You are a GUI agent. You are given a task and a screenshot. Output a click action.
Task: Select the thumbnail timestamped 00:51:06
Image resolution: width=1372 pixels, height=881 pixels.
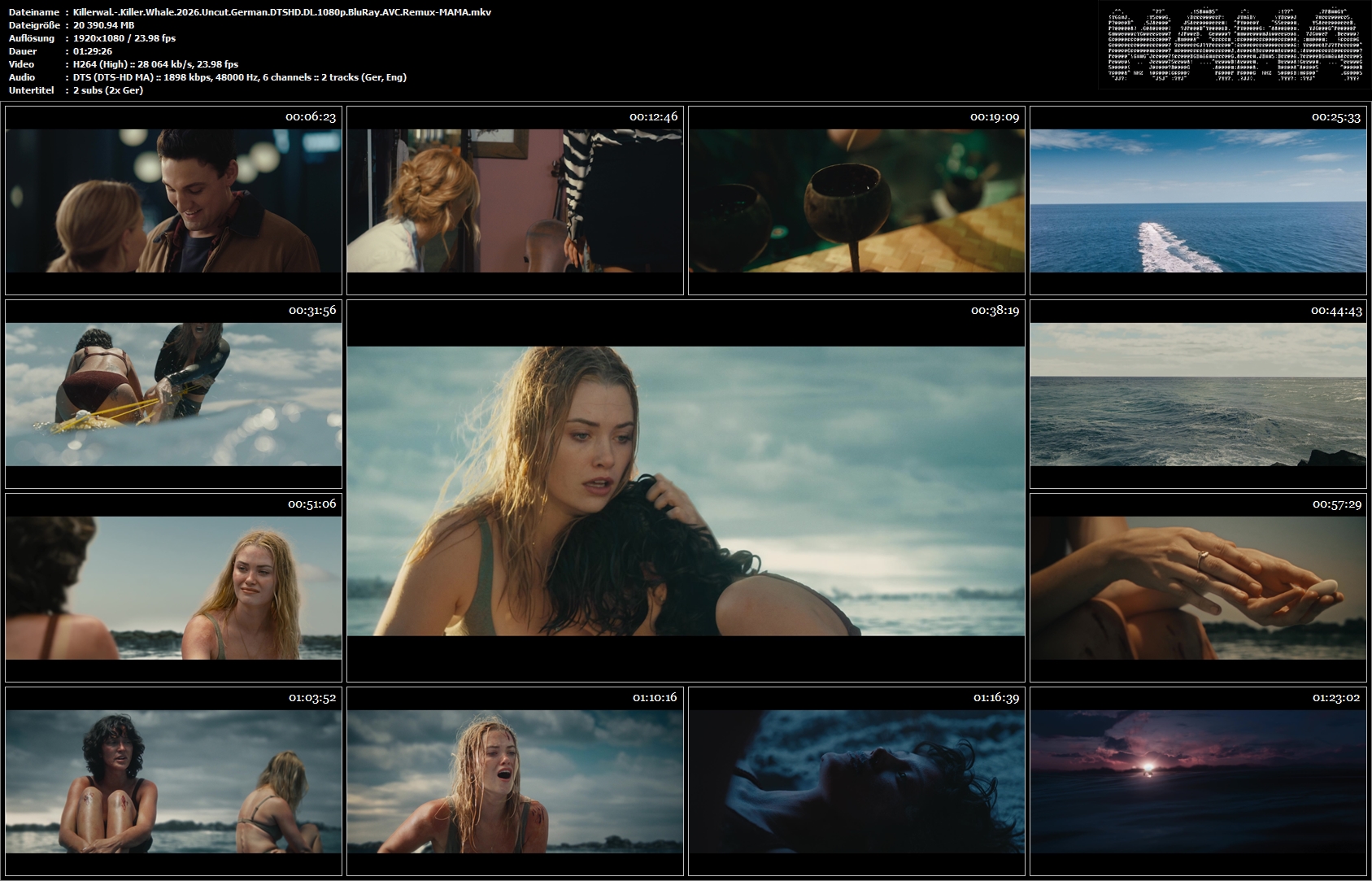point(173,587)
